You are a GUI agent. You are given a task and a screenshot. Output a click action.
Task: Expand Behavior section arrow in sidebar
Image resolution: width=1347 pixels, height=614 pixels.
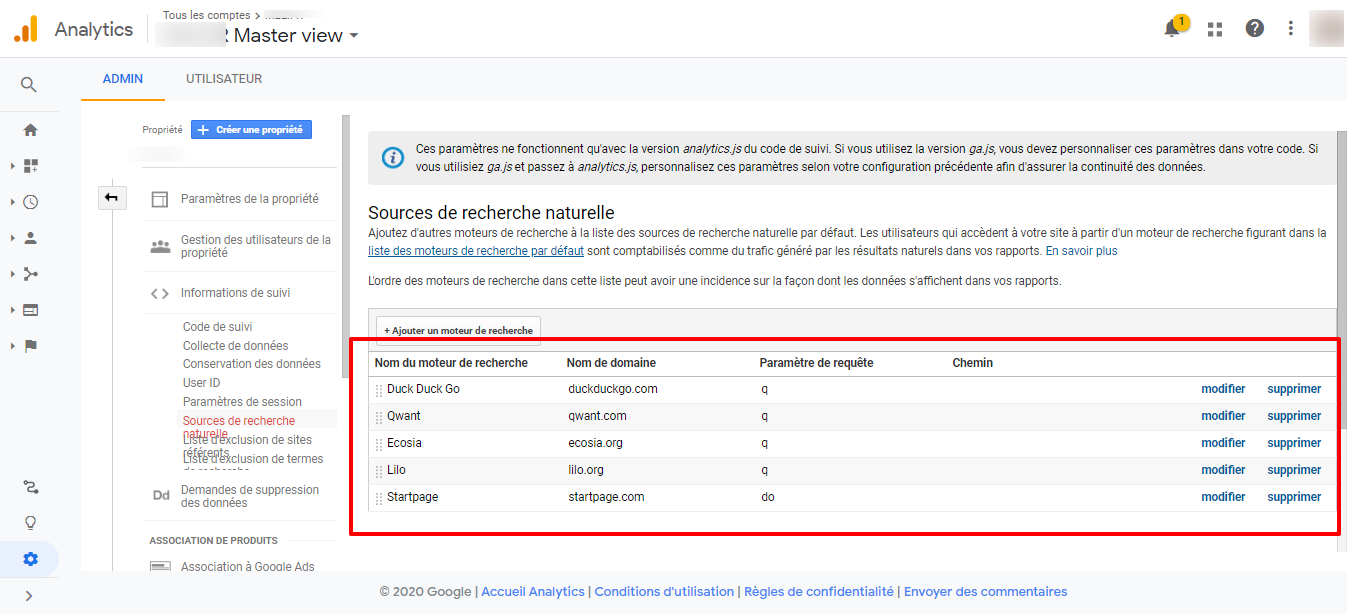12,310
